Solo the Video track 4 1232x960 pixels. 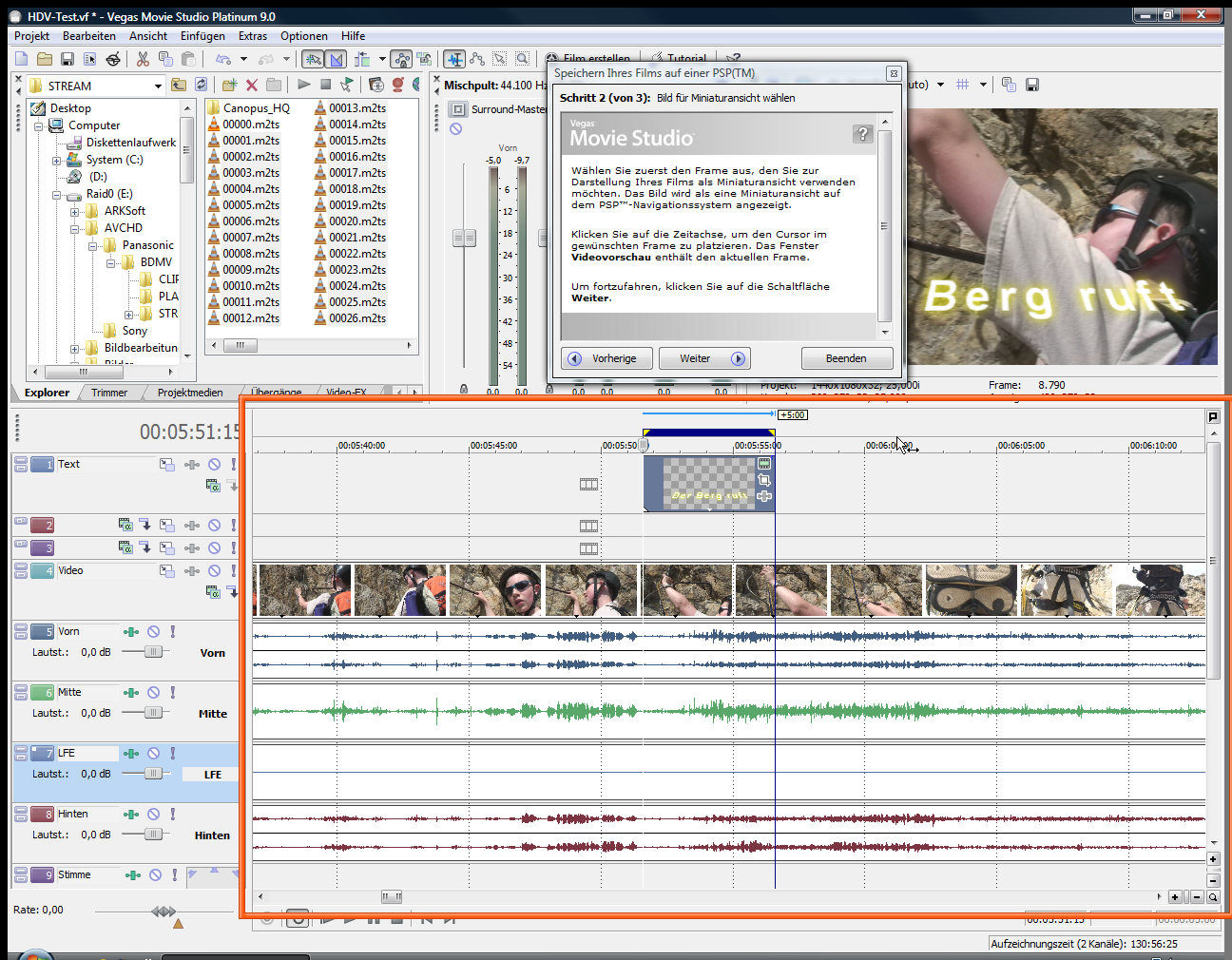click(233, 571)
